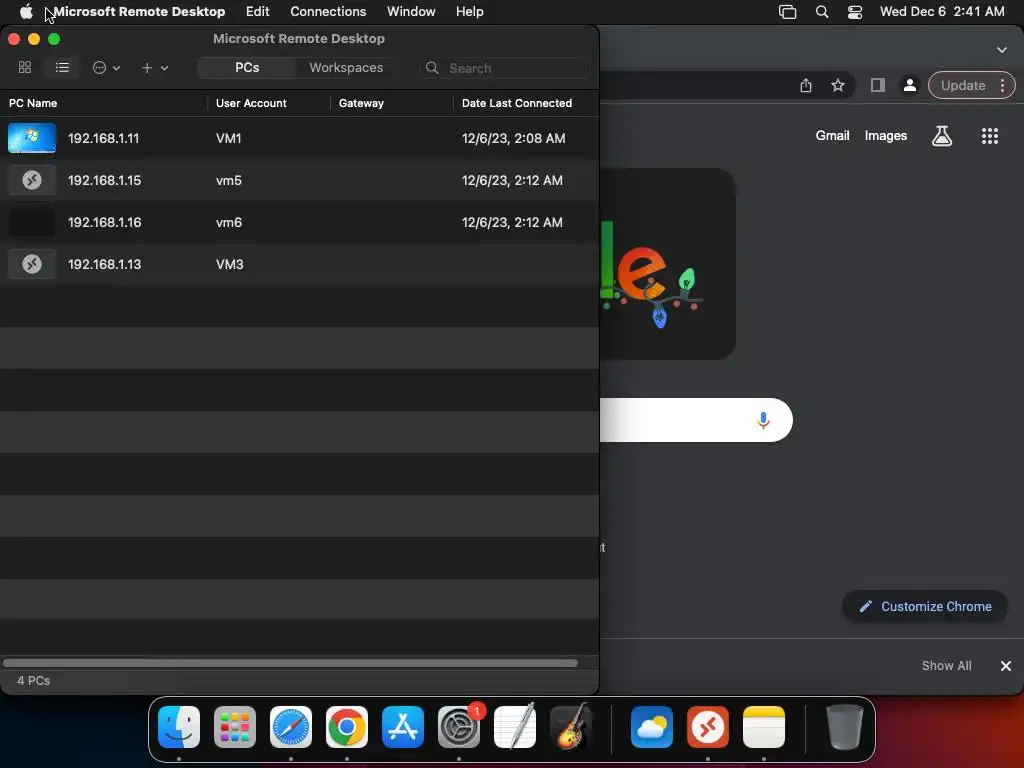1024x768 pixels.
Task: Click the Remote Desktop search field
Action: coord(502,68)
